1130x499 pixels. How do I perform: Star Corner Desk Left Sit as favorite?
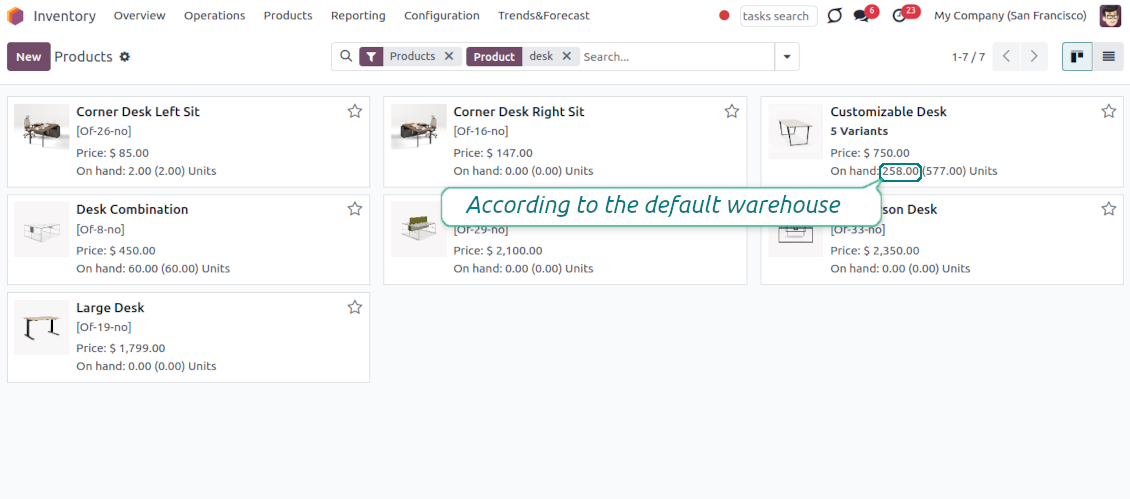[354, 111]
